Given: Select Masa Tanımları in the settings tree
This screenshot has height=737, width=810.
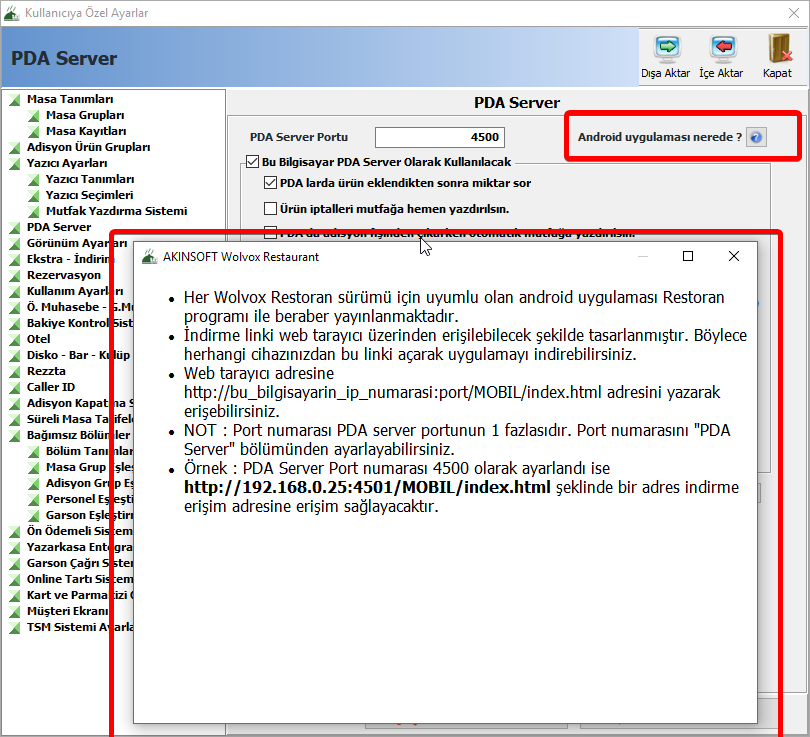Looking at the screenshot, I should click(70, 99).
